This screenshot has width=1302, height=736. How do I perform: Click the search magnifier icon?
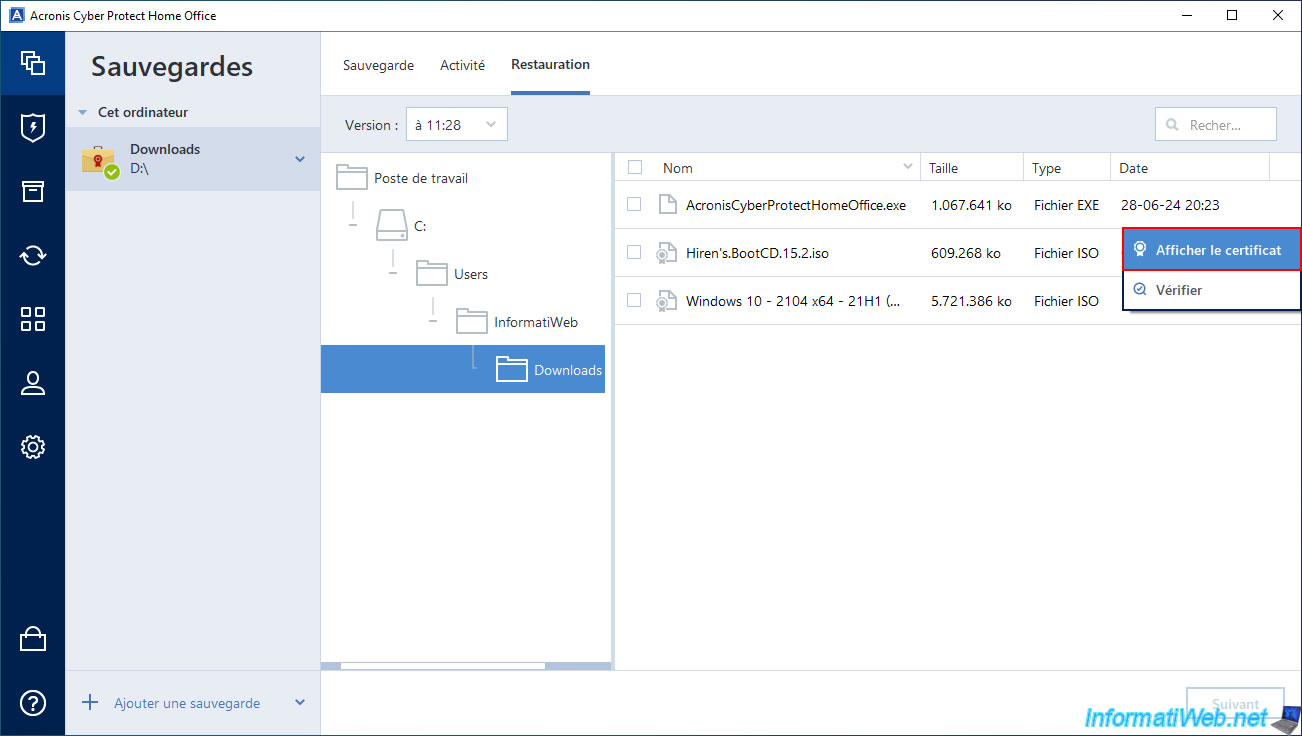[1172, 125]
